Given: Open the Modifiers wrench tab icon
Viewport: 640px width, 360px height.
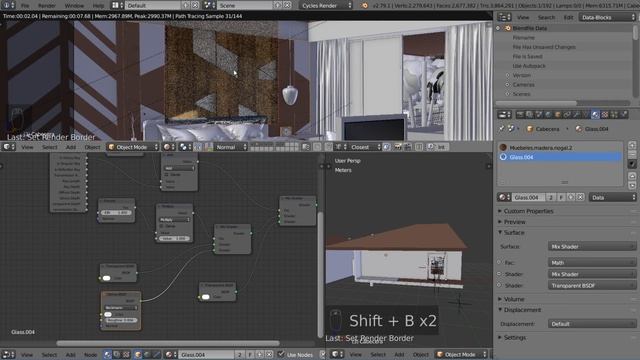Looking at the screenshot, I should [x=577, y=115].
